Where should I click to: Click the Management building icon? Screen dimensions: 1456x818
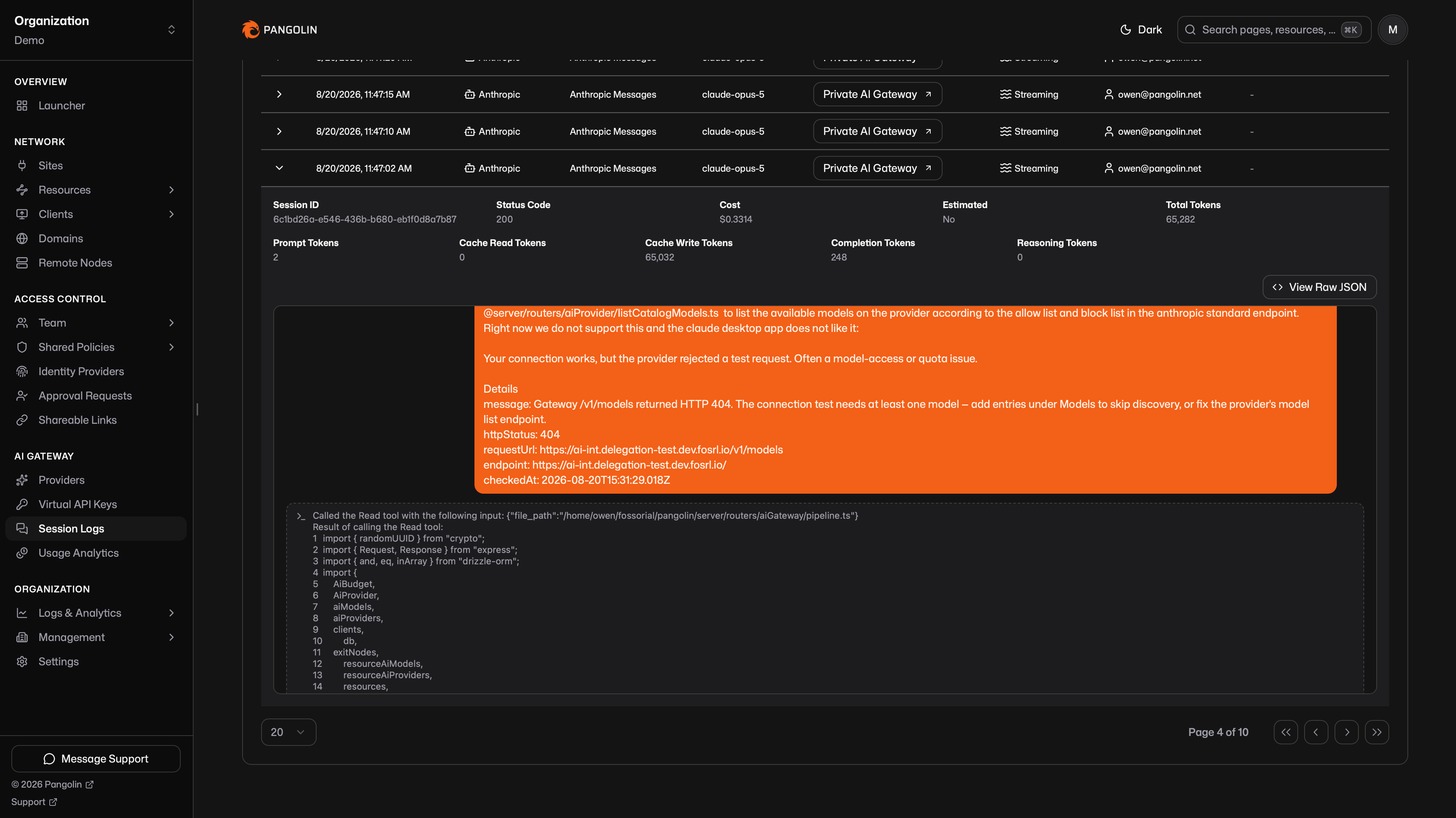point(22,638)
